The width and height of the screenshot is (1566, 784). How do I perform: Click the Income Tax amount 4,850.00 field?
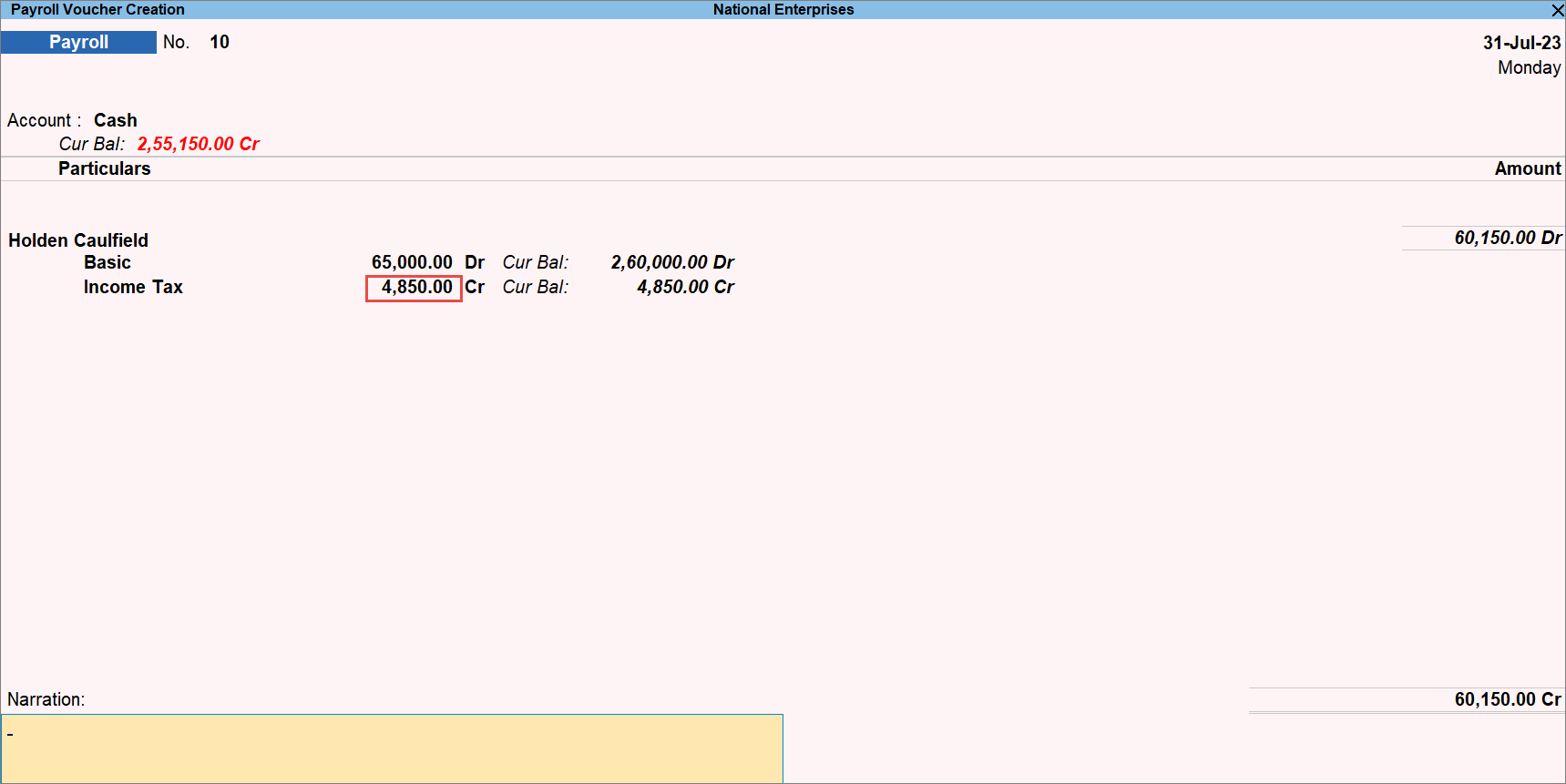click(414, 288)
